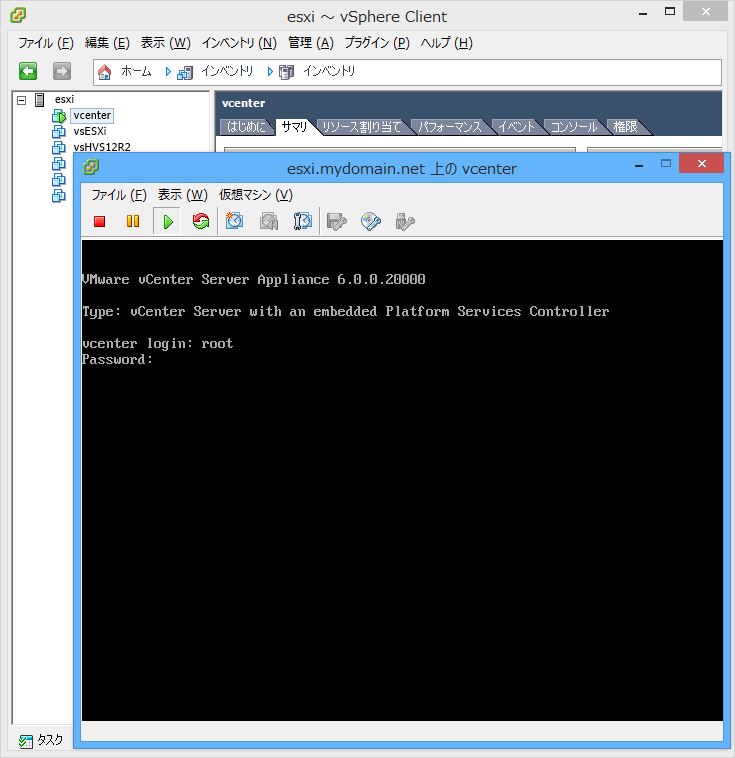The width and height of the screenshot is (735, 758).
Task: Click the grey forward navigation arrow
Action: point(62,71)
